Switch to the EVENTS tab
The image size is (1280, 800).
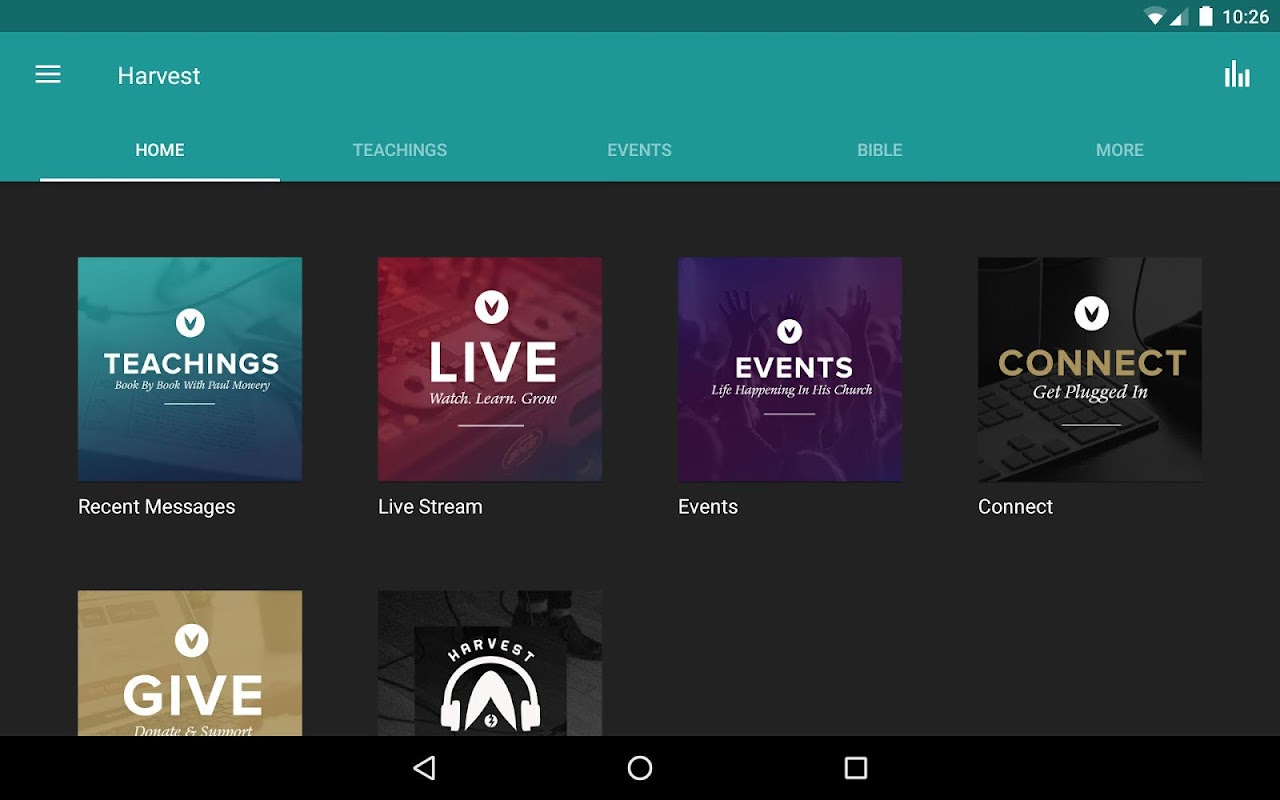(x=640, y=150)
